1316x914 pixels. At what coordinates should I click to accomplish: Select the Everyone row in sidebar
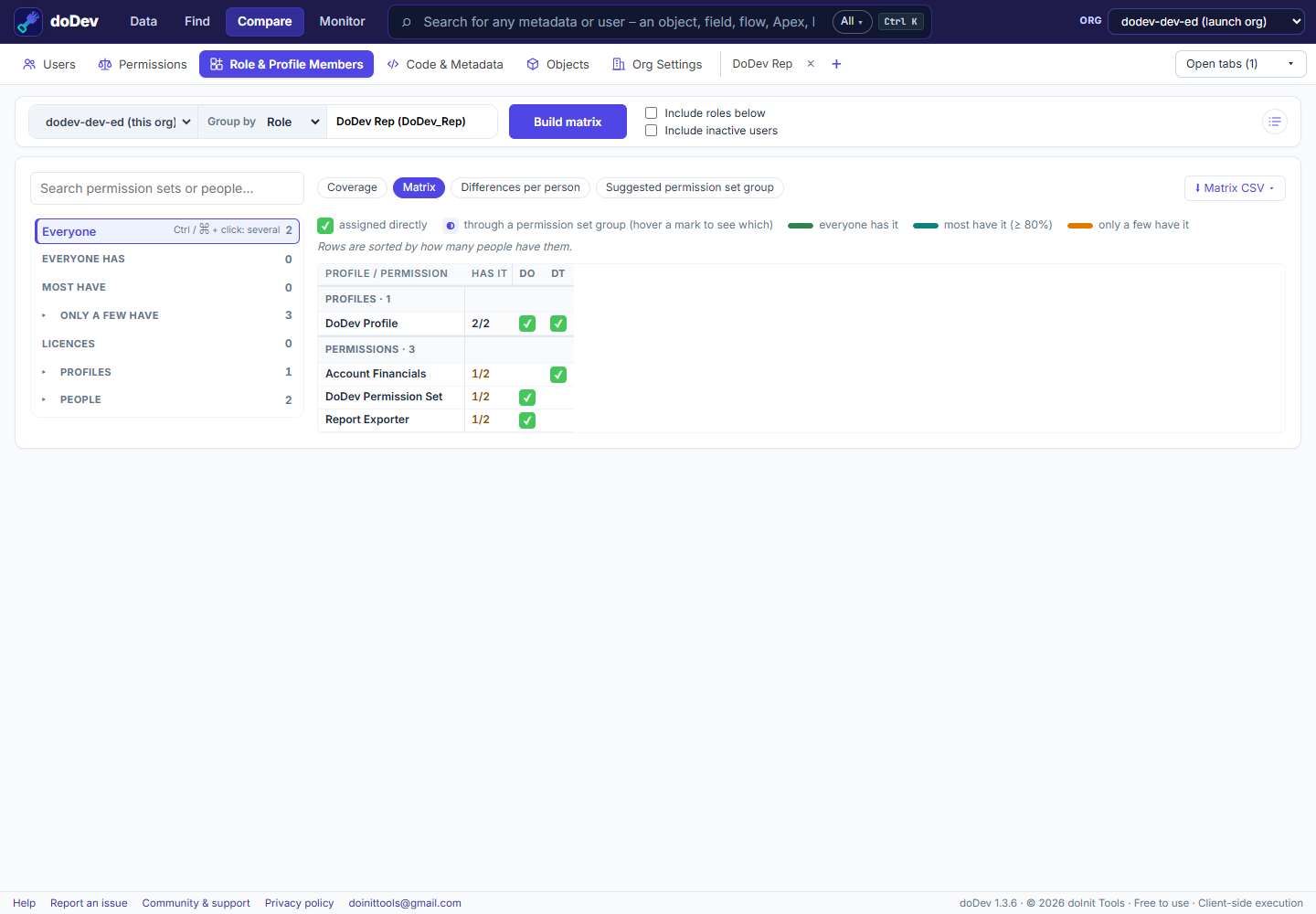tap(167, 231)
